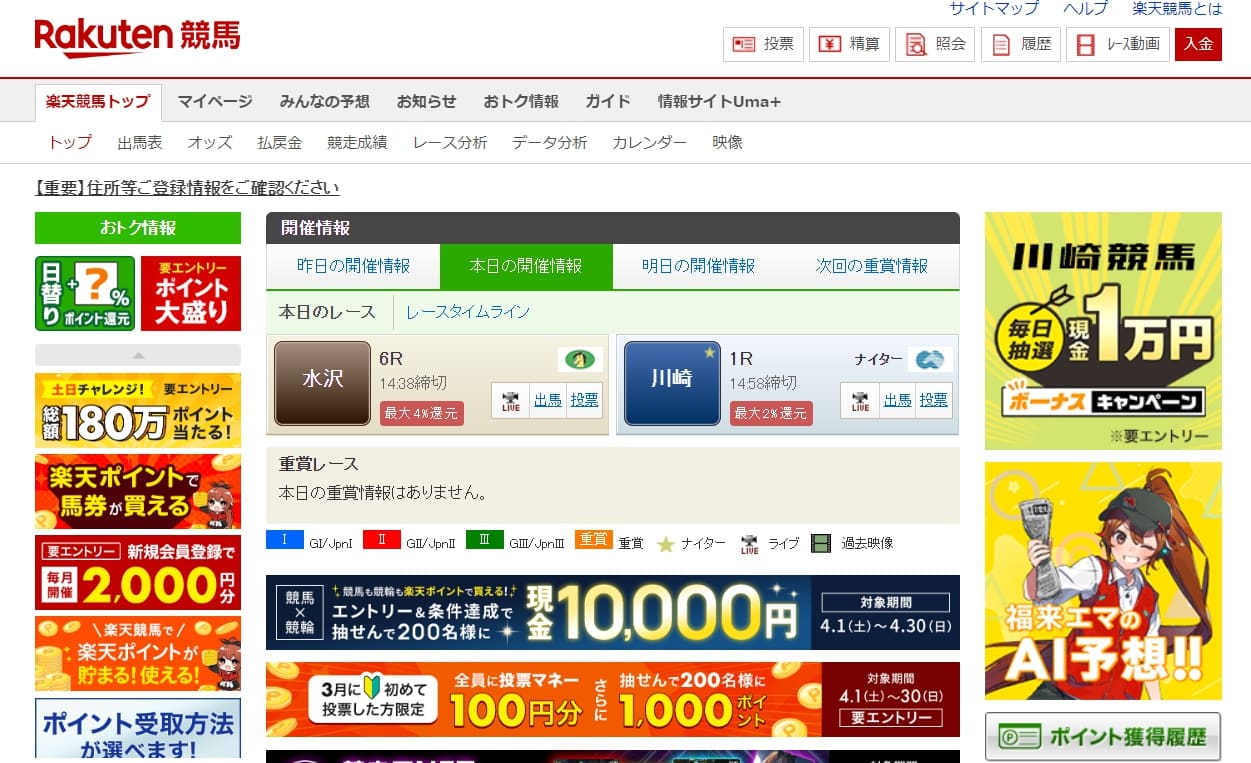
Task: Open the 投票 link for 水沢 6R
Action: click(x=585, y=400)
